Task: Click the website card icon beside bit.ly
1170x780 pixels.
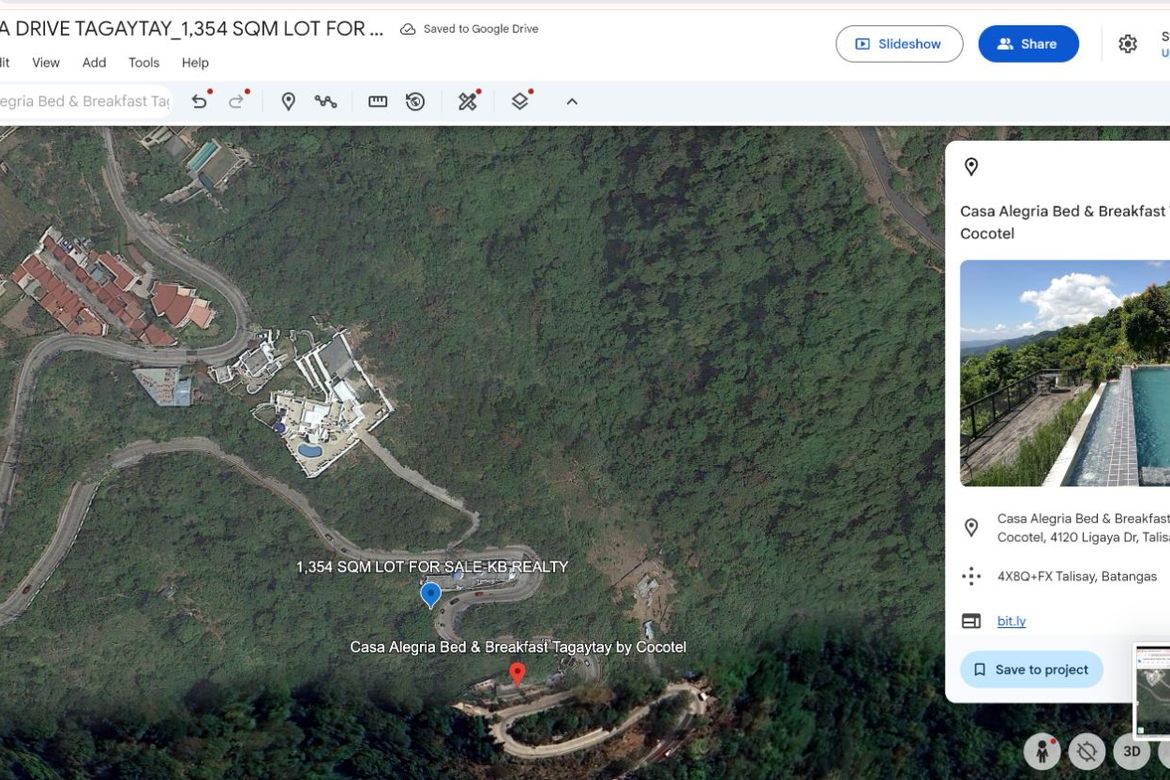Action: click(971, 621)
